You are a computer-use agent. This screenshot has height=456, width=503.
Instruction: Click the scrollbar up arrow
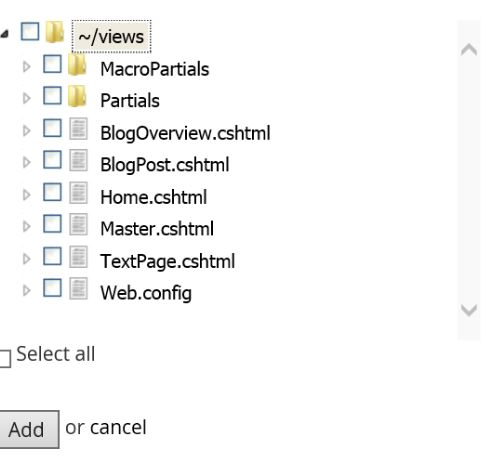[x=469, y=50]
